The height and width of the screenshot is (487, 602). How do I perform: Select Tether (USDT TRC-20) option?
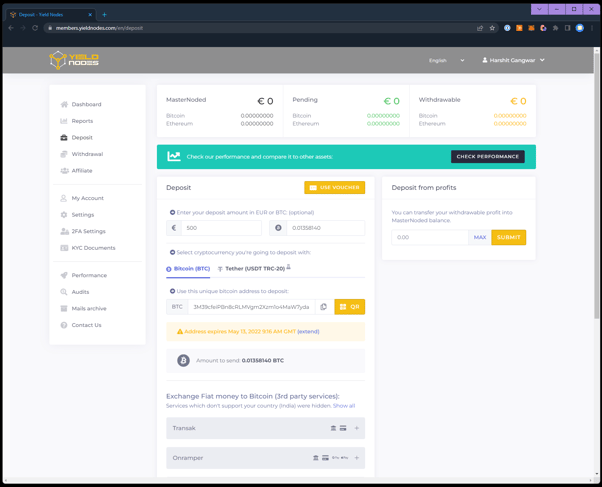pyautogui.click(x=254, y=269)
